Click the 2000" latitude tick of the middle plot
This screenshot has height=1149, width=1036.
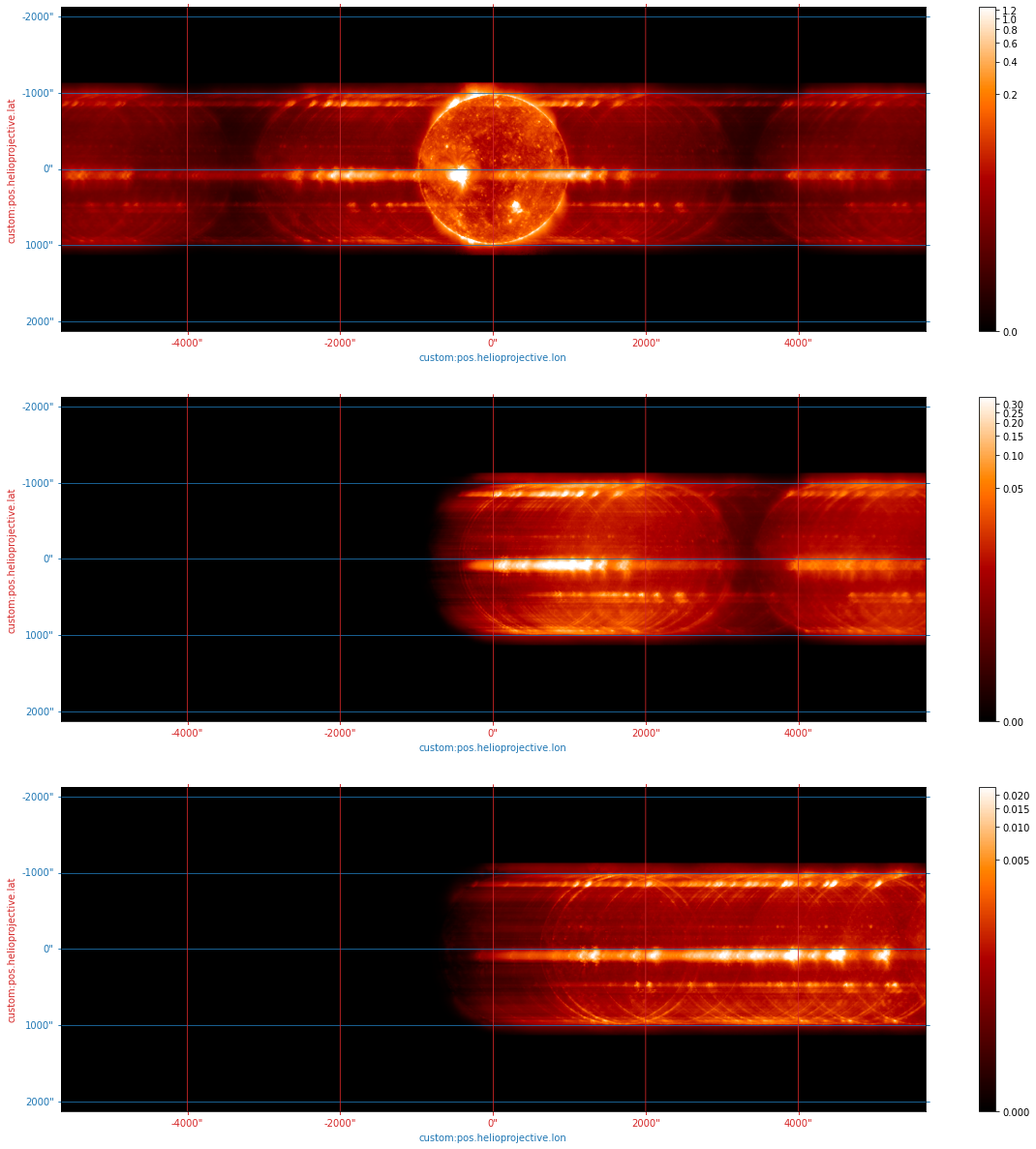point(40,711)
